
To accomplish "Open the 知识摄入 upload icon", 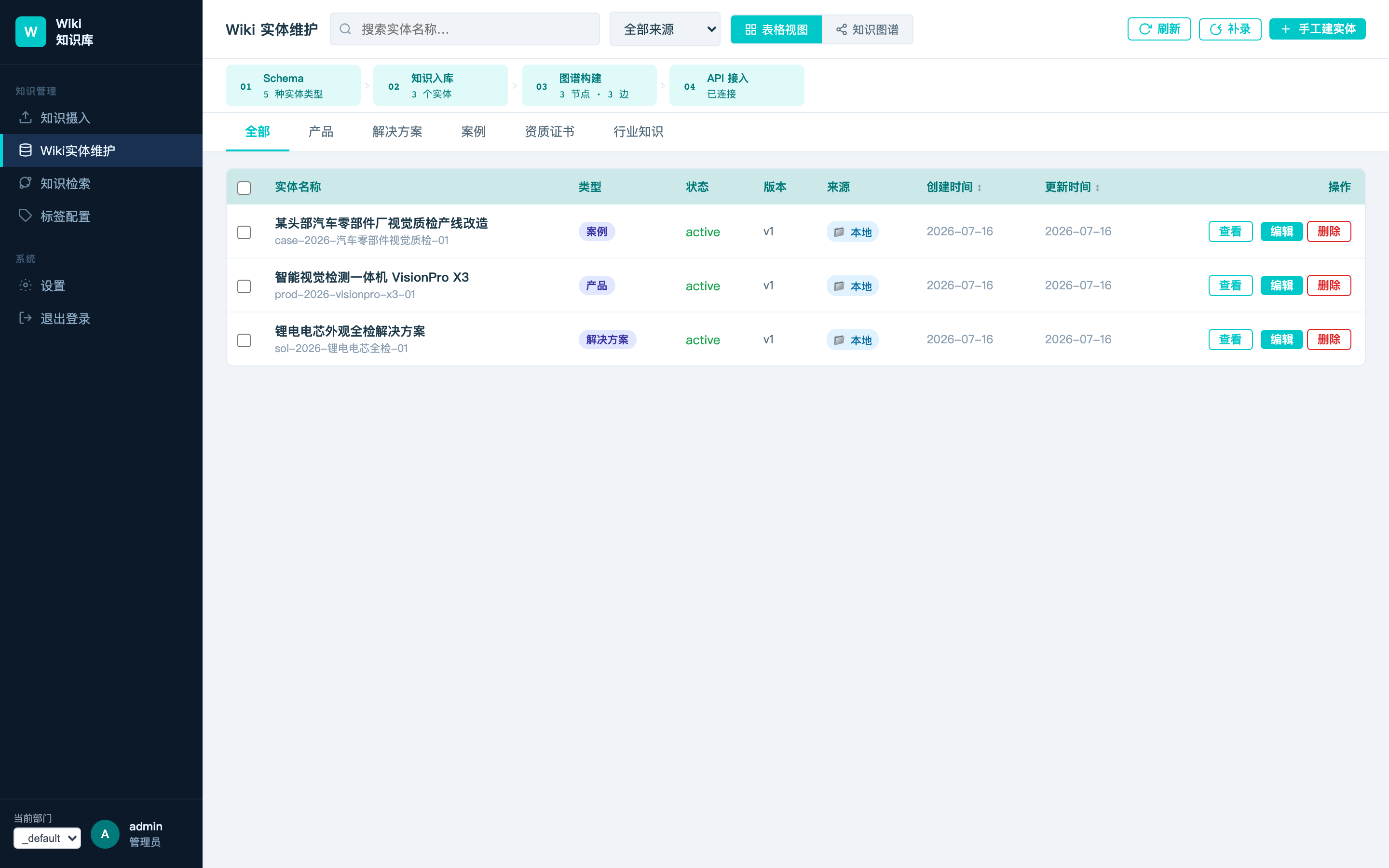I will coord(25,118).
